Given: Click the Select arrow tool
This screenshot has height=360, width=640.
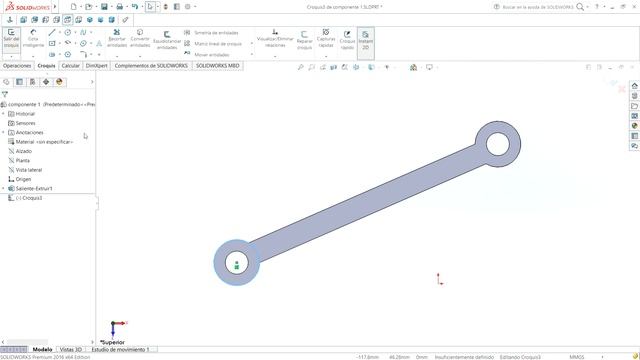Looking at the screenshot, I should [150, 7].
